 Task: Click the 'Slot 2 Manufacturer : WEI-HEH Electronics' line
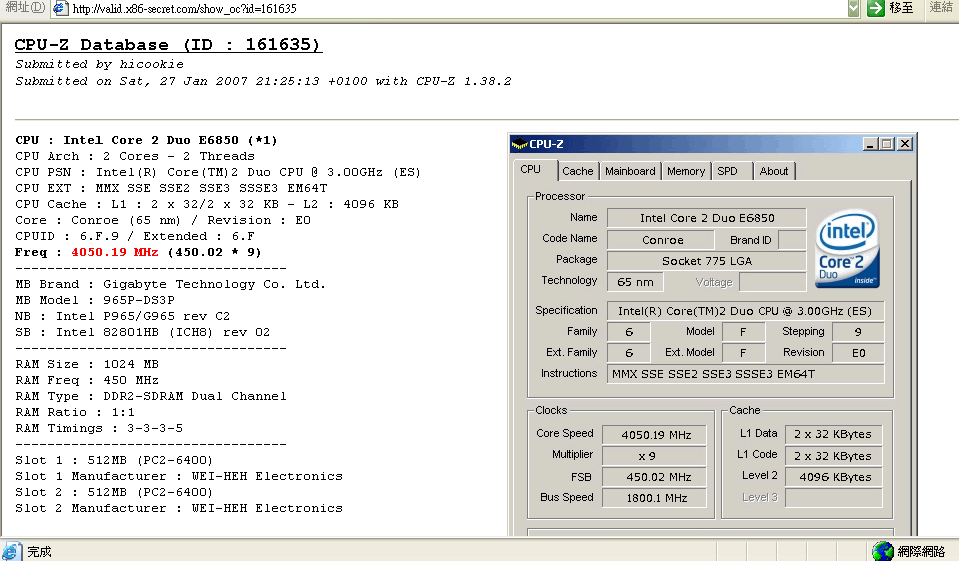(x=179, y=508)
